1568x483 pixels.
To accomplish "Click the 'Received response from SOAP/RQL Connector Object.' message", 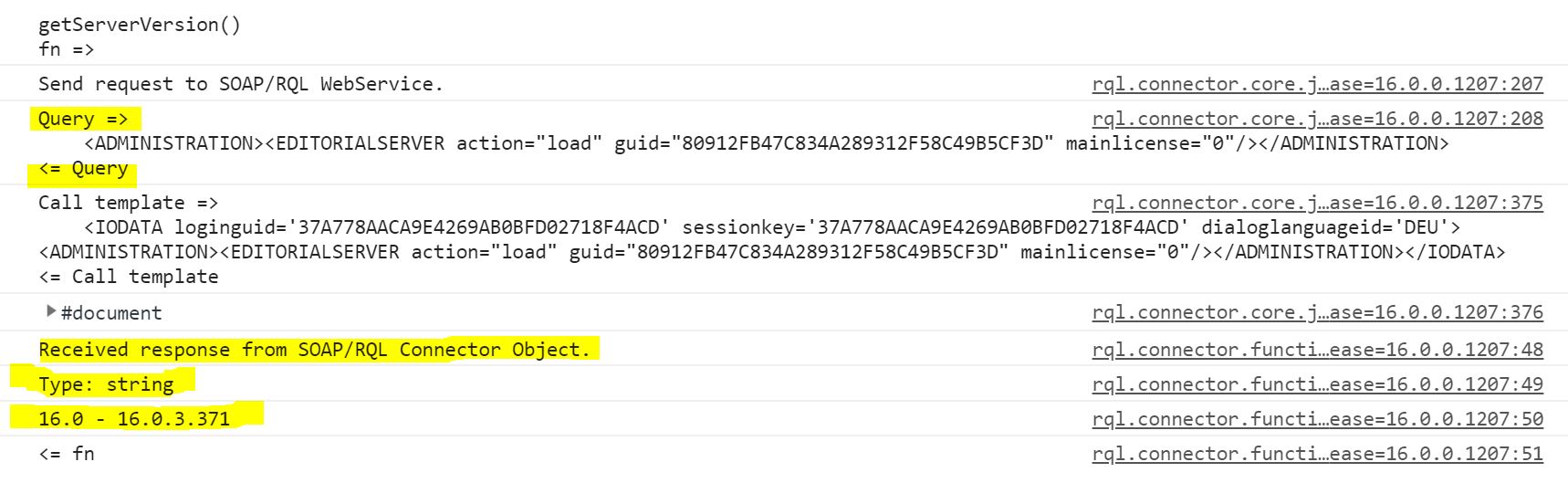I will [x=314, y=350].
